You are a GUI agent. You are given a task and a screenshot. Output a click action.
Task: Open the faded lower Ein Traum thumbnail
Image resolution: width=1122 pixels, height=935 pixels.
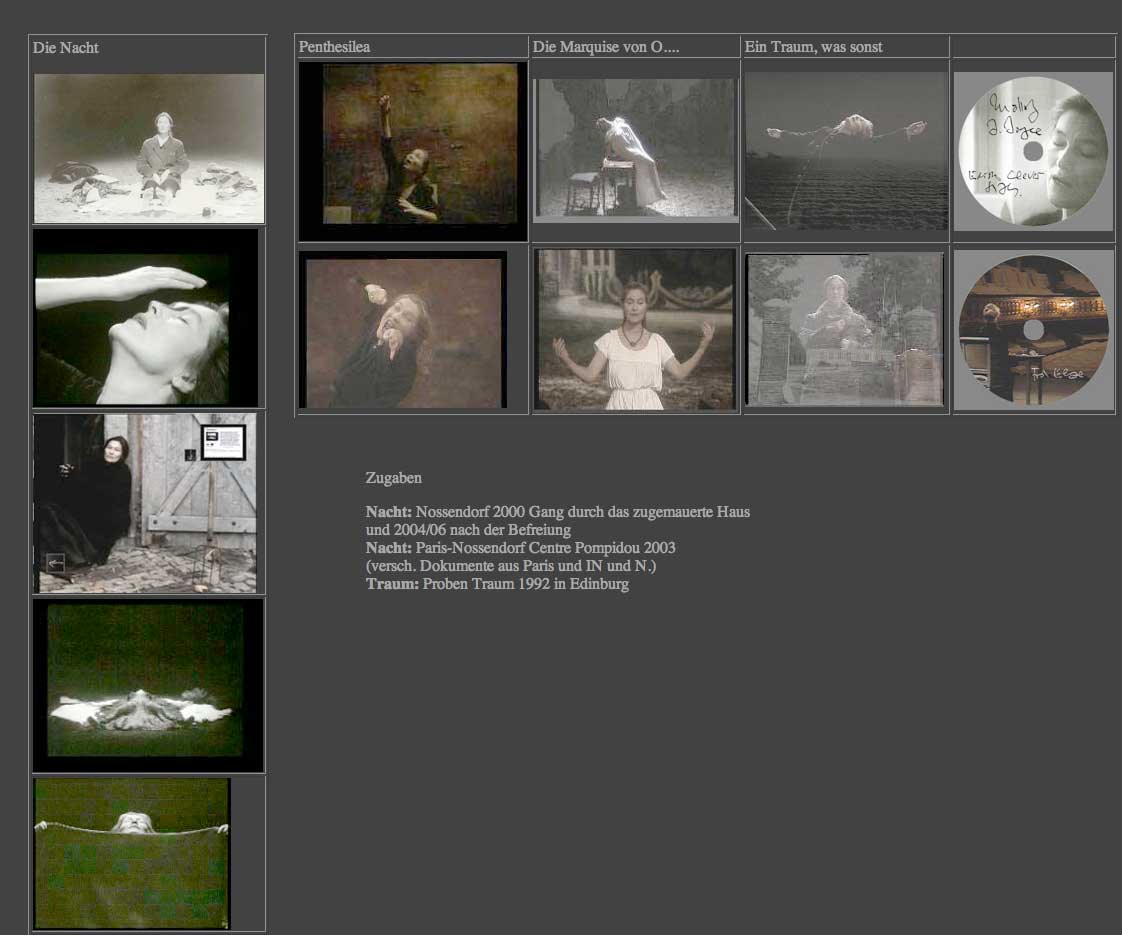[846, 330]
